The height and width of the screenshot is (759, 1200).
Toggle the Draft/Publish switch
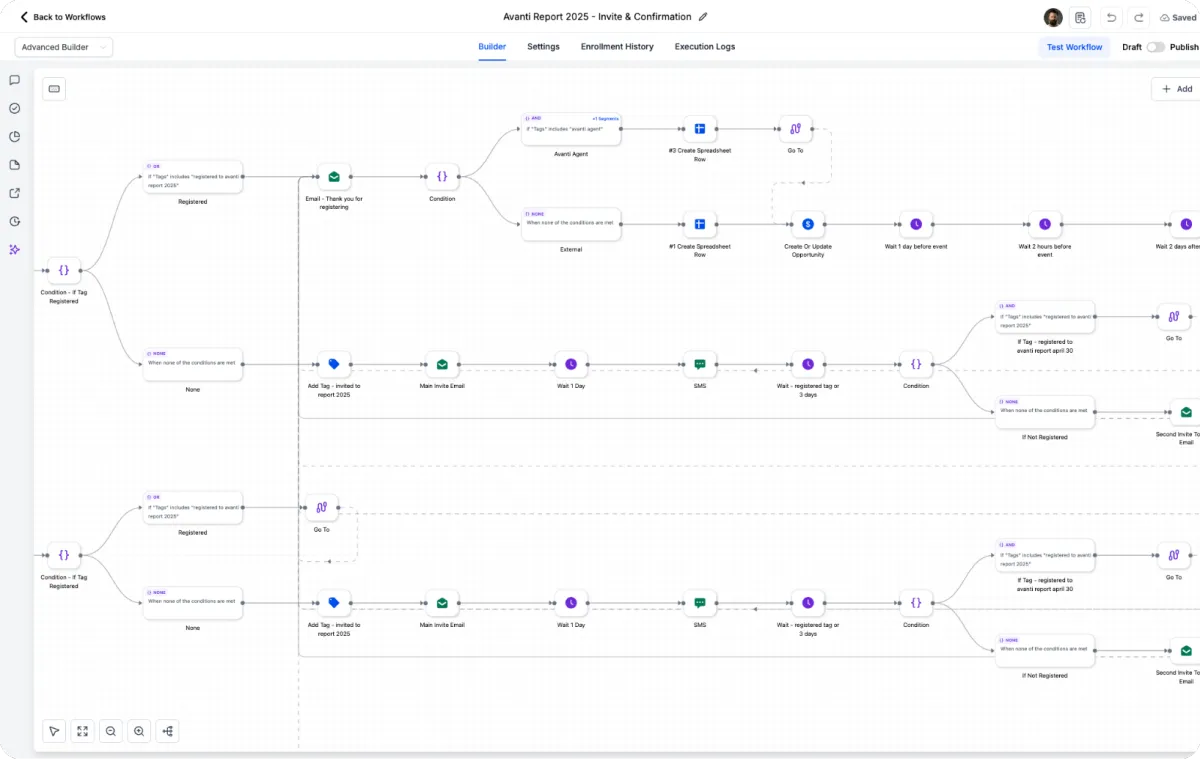[1156, 47]
